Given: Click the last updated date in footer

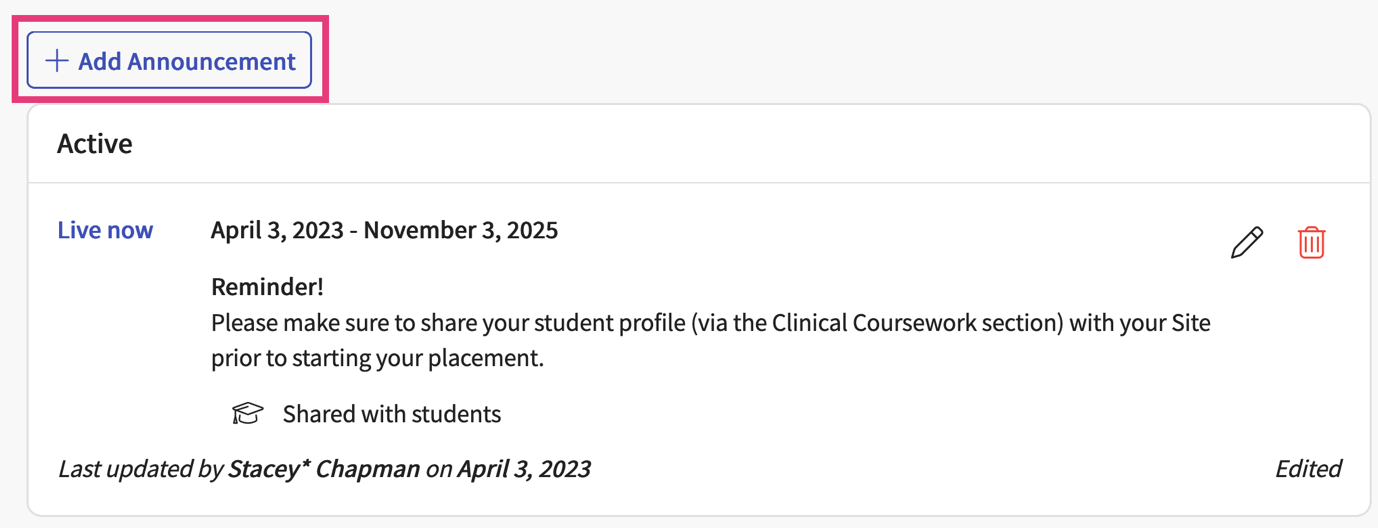Looking at the screenshot, I should click(524, 469).
